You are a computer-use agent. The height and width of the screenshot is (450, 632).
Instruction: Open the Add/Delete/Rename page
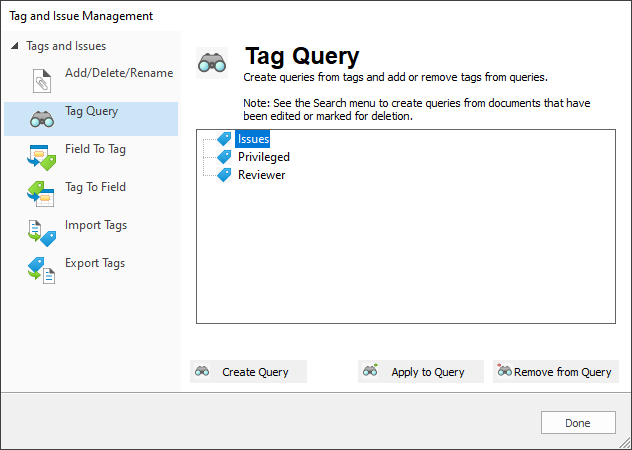(x=119, y=73)
